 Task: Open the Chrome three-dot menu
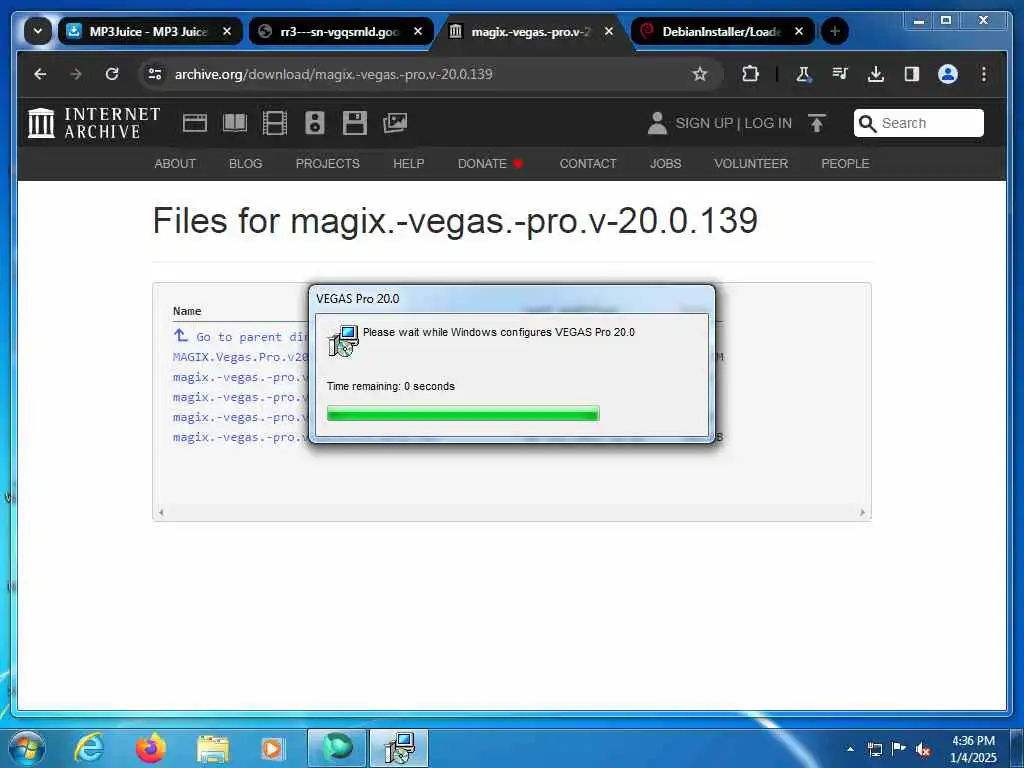[984, 74]
